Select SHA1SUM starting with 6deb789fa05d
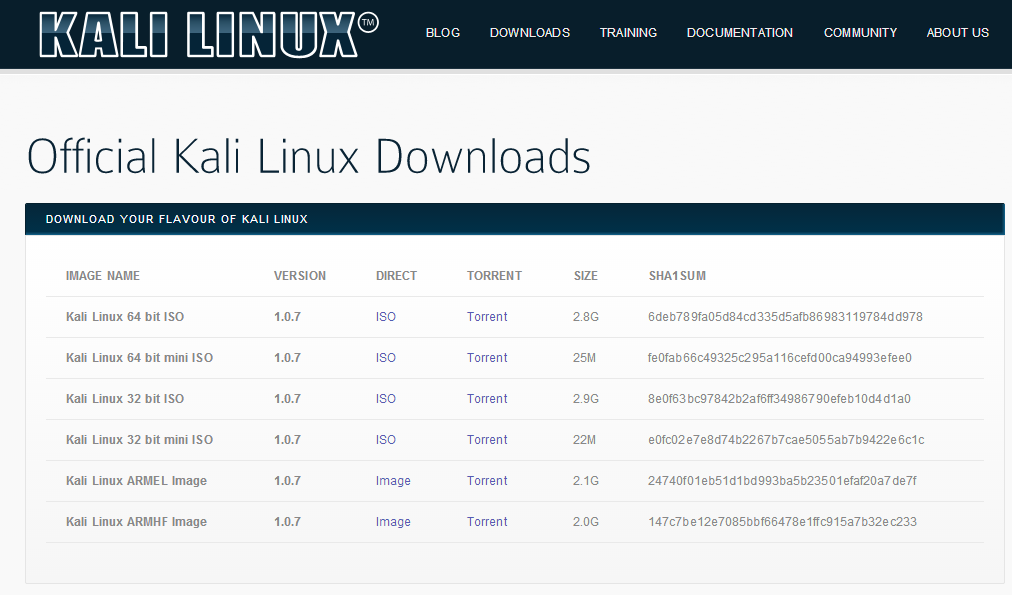This screenshot has width=1012, height=595. [785, 317]
